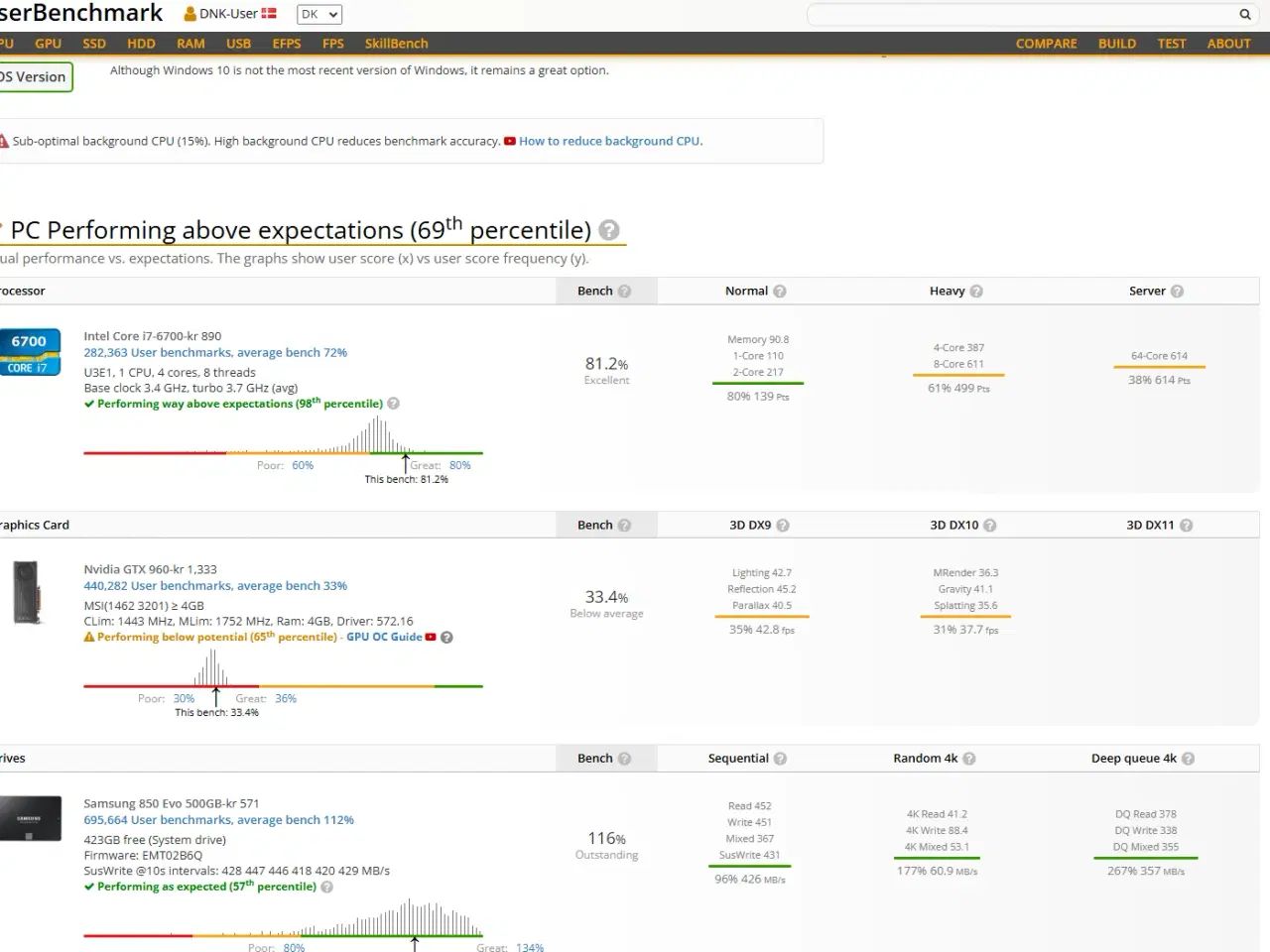This screenshot has width=1270, height=952.
Task: Go to the ABOUT page
Action: click(1228, 44)
